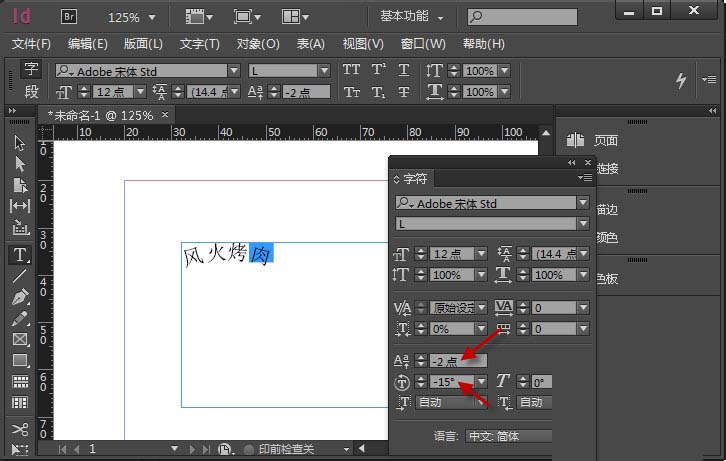Expand 原始设定 kerning dropdown

point(482,307)
